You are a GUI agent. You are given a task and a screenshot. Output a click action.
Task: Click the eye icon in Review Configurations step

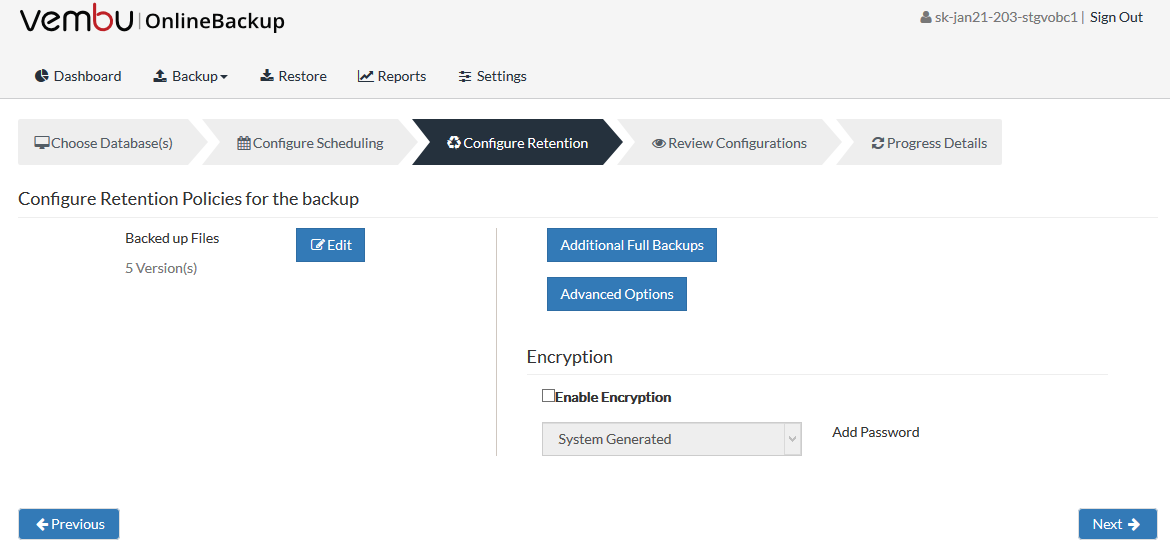659,143
